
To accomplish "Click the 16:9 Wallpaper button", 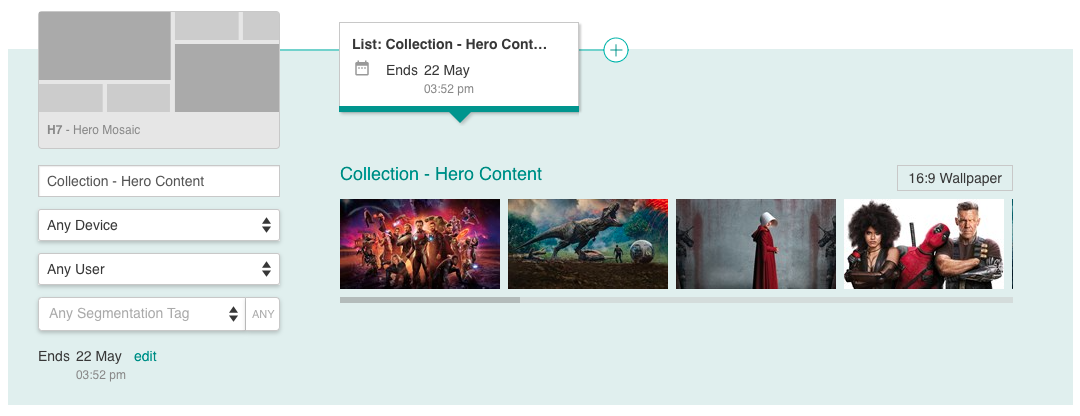I will [955, 178].
